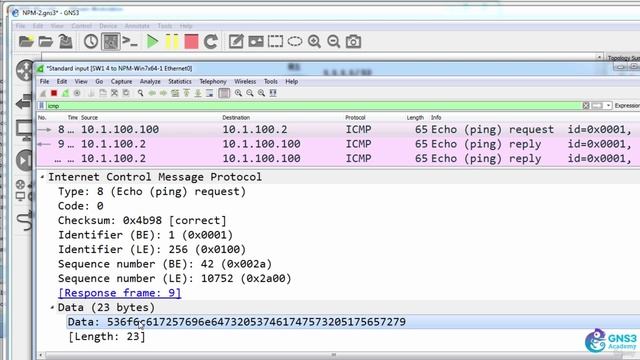The width and height of the screenshot is (640, 360).
Task: Open Wireshark Analyze menu
Action: [150, 82]
